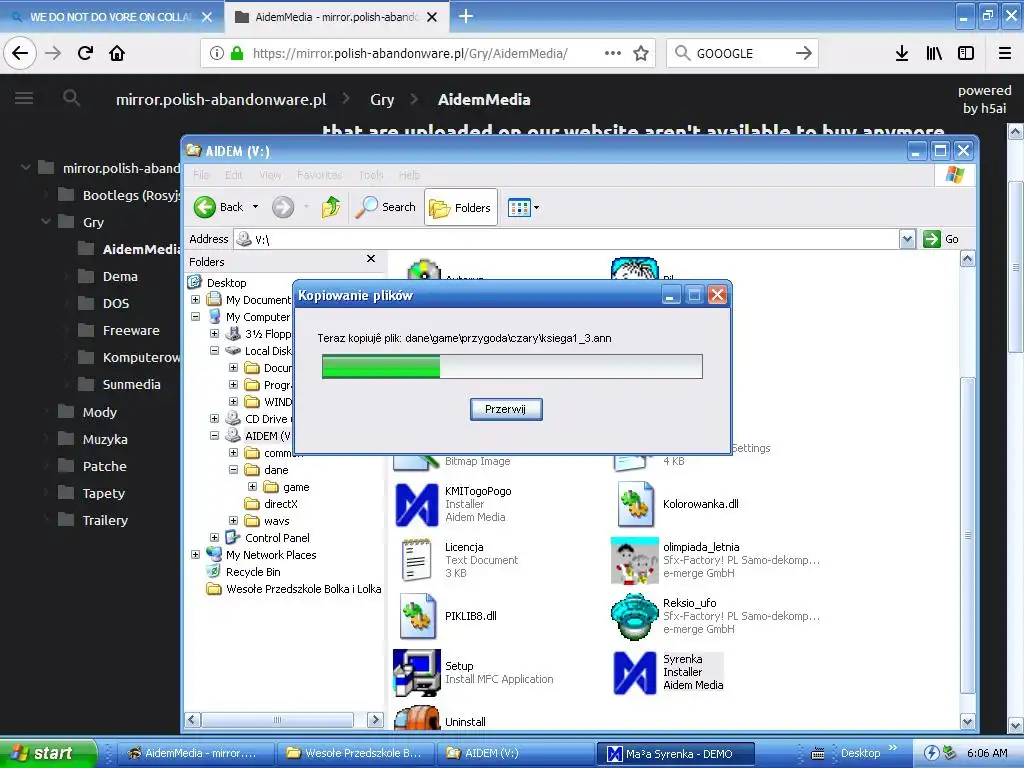
Task: Select the PIKLIB8.dll file icon
Action: pos(417,616)
